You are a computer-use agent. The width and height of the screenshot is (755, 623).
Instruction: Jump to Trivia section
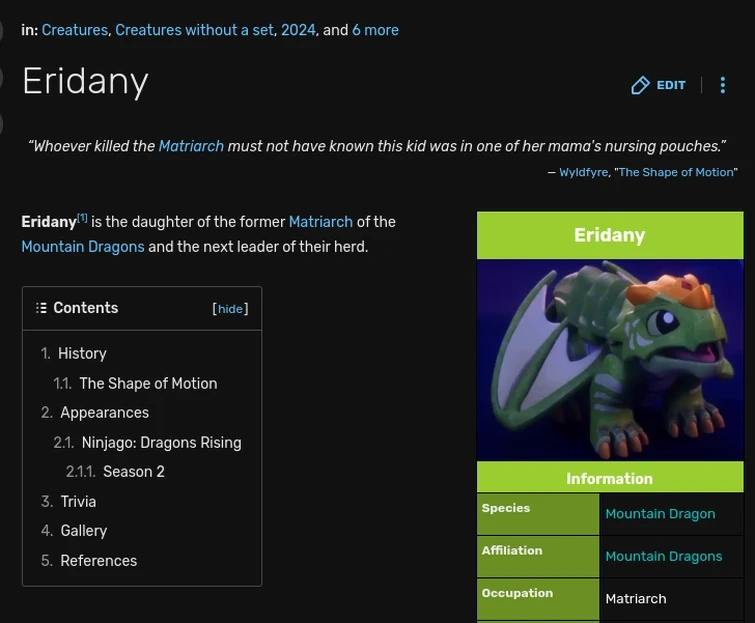tap(78, 501)
